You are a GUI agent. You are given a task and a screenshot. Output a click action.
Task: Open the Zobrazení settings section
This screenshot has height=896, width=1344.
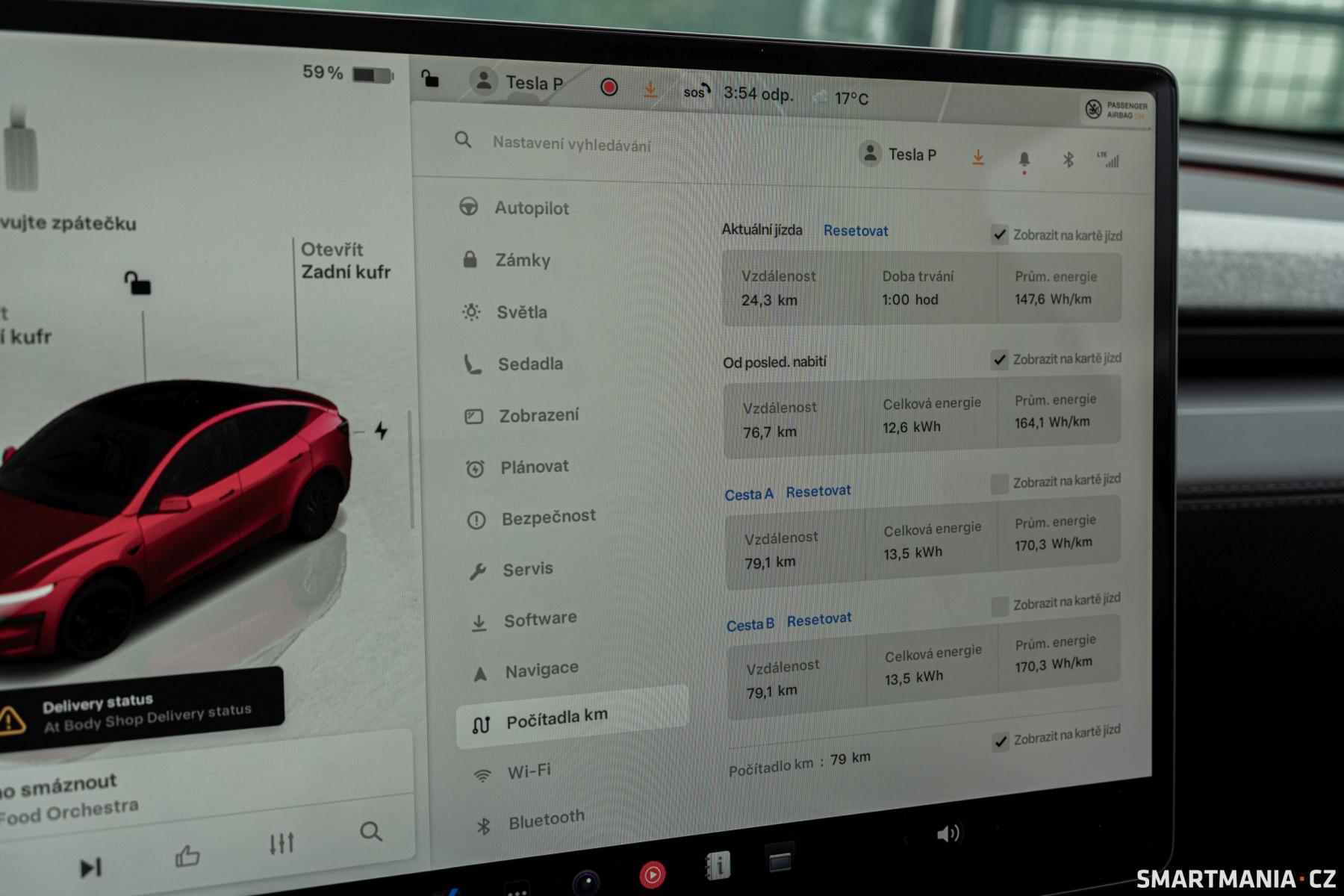(538, 415)
